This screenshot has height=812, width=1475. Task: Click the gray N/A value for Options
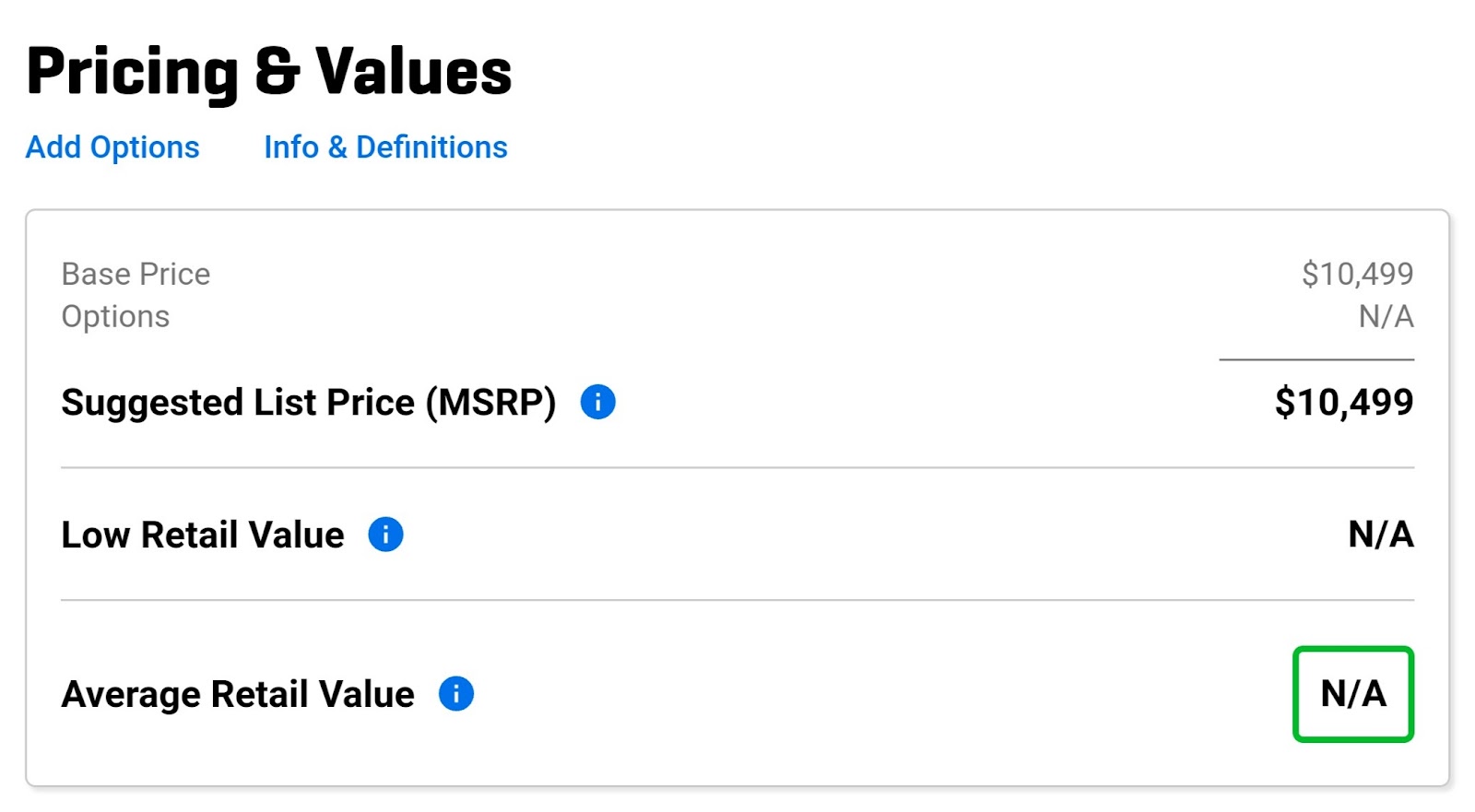pyautogui.click(x=1386, y=316)
